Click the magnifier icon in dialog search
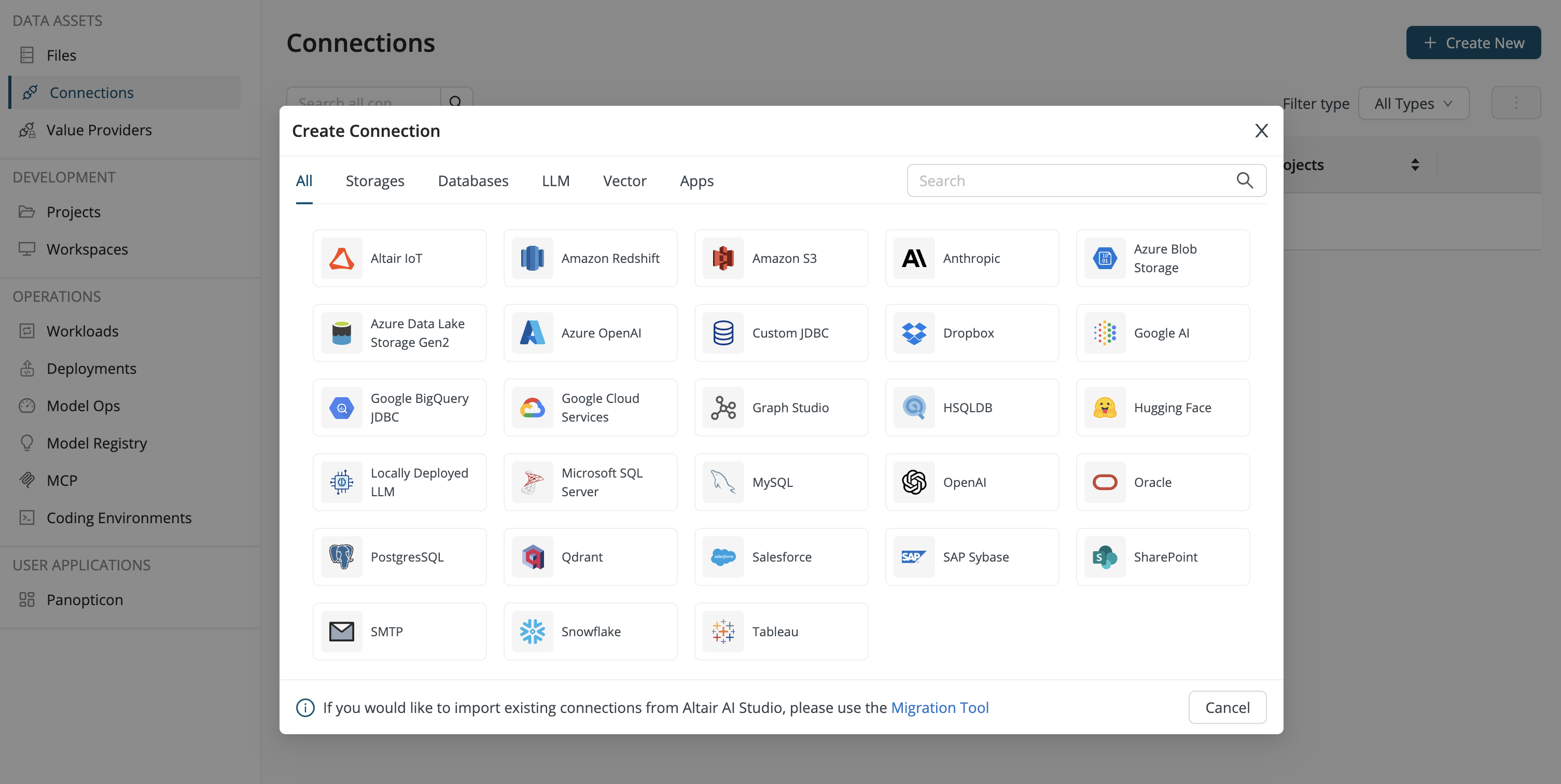Viewport: 1561px width, 784px height. [x=1245, y=180]
